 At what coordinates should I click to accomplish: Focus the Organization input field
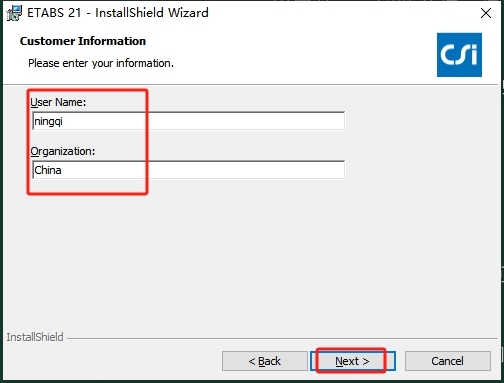point(189,170)
